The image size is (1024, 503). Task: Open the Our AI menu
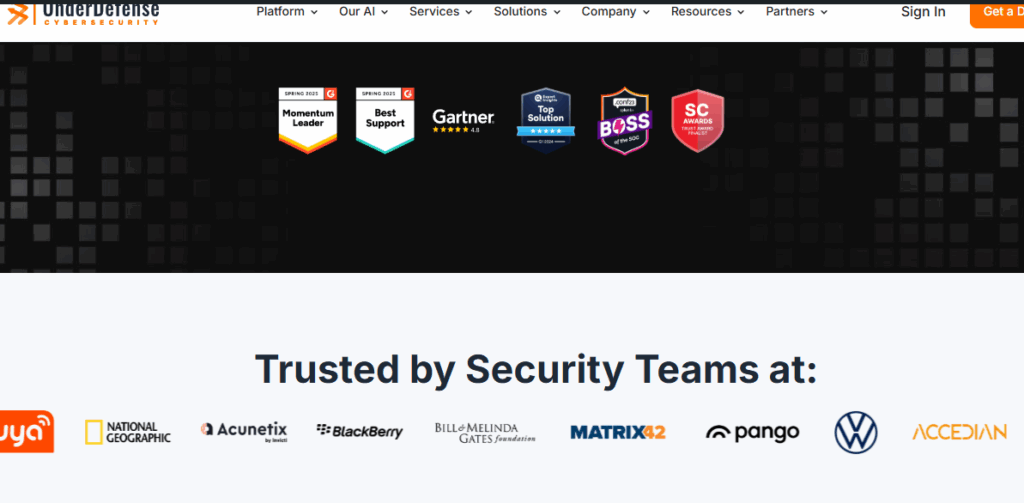[363, 12]
